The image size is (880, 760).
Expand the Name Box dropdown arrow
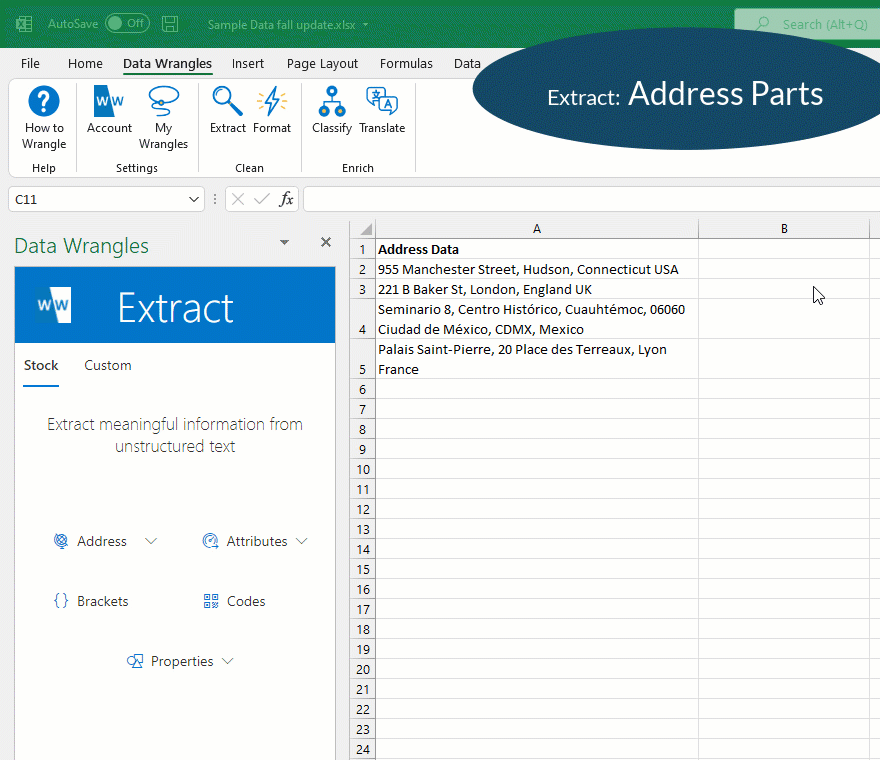(x=194, y=199)
